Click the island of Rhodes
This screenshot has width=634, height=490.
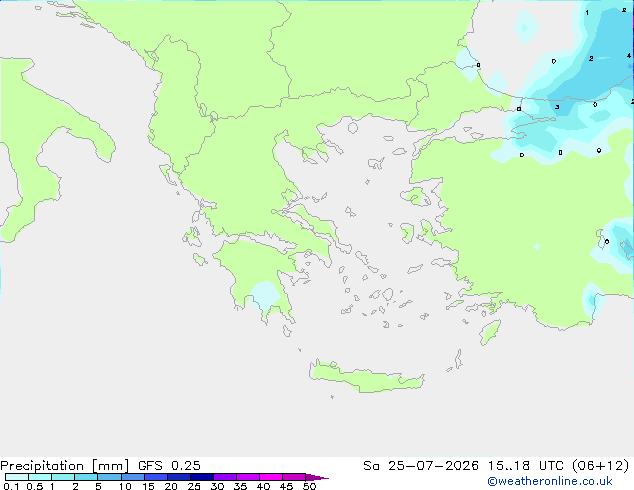(x=490, y=332)
